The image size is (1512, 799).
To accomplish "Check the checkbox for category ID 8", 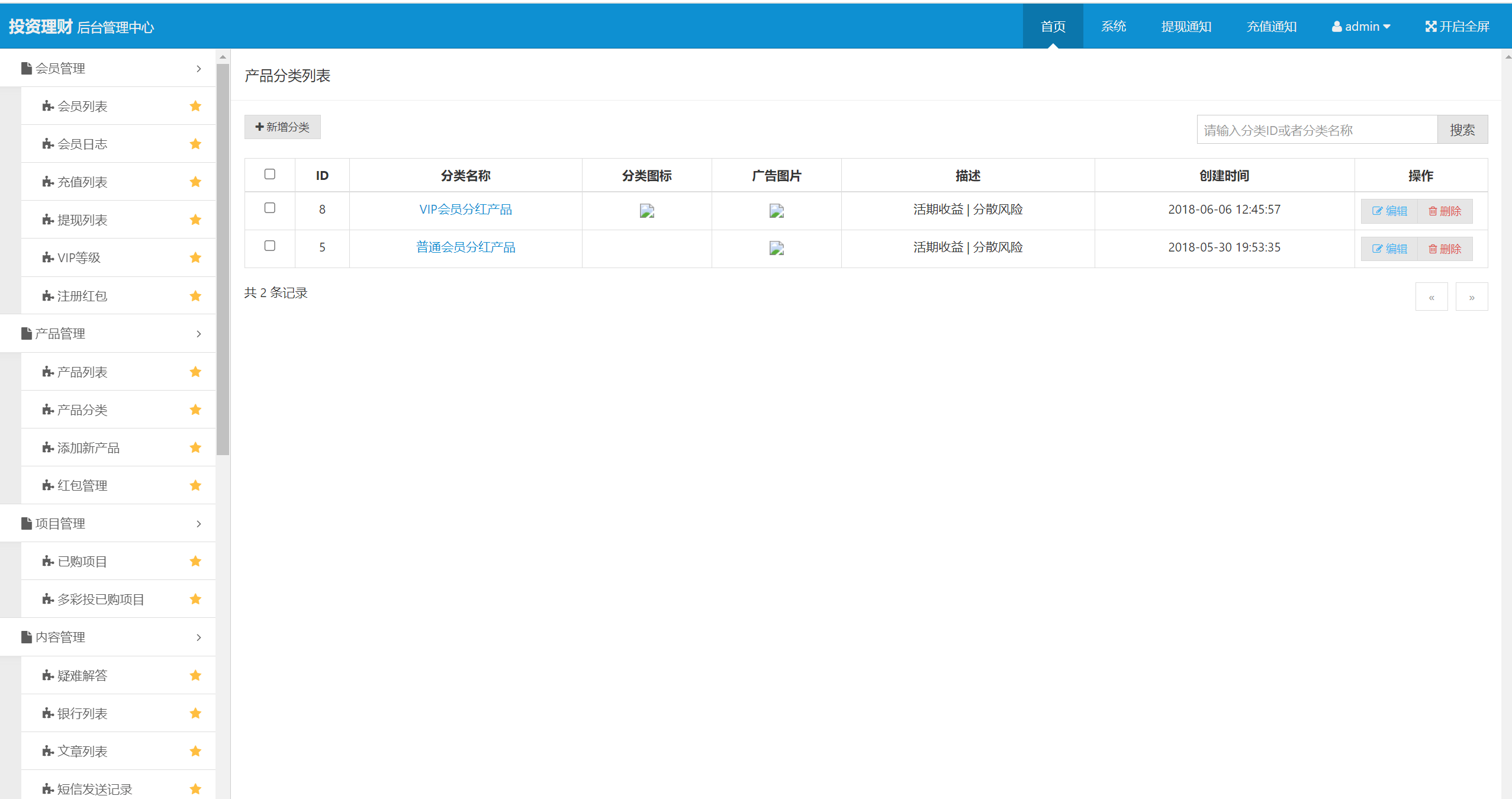I will (x=269, y=208).
